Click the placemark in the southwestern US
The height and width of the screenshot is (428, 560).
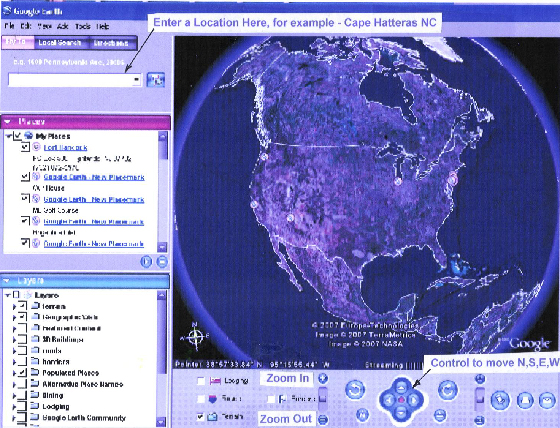point(290,218)
